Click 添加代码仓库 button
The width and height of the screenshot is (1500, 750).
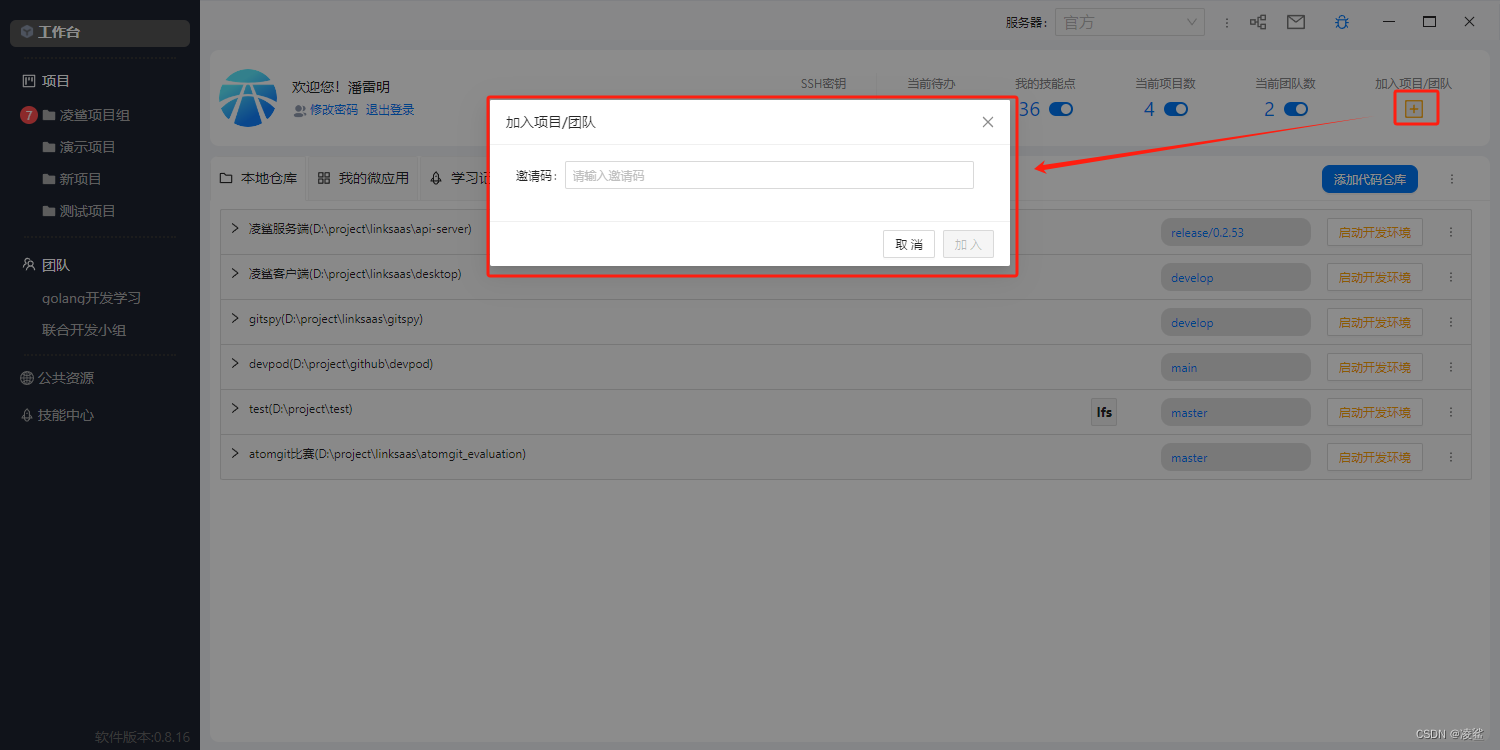[x=1370, y=179]
